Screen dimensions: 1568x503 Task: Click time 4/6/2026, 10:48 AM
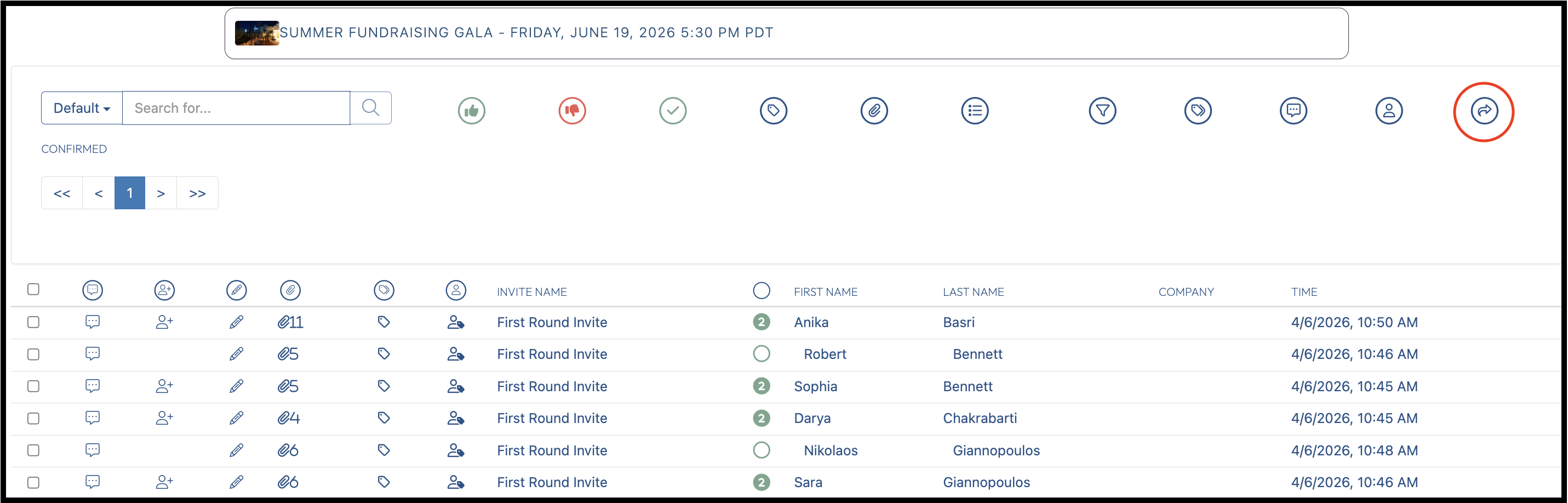(x=1354, y=450)
